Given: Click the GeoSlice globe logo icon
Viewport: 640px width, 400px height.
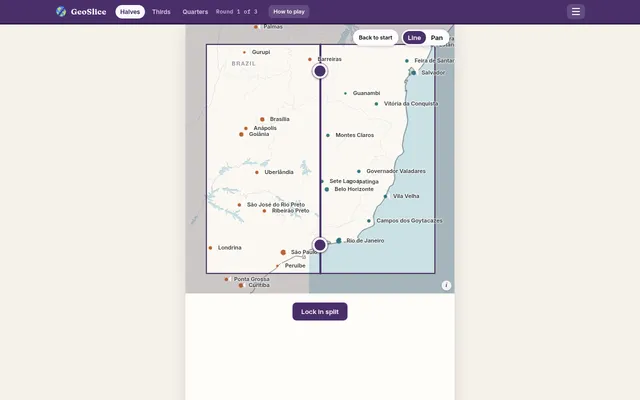Looking at the screenshot, I should coord(61,11).
